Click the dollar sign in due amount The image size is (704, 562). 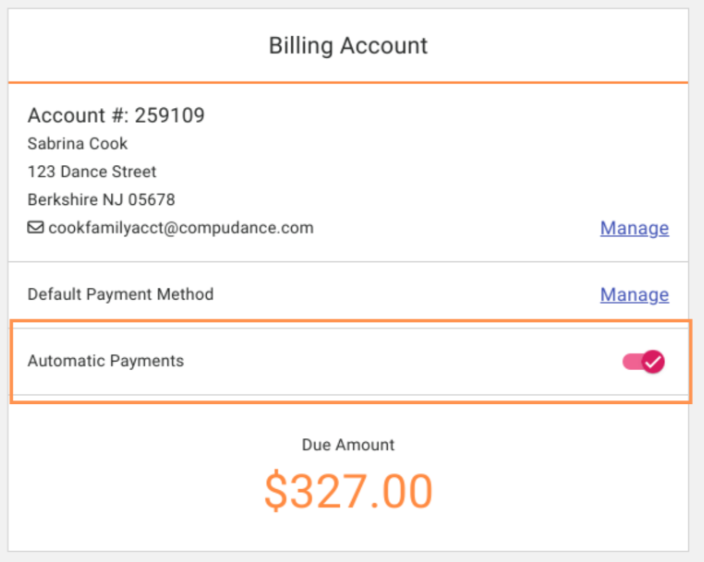pyautogui.click(x=276, y=491)
